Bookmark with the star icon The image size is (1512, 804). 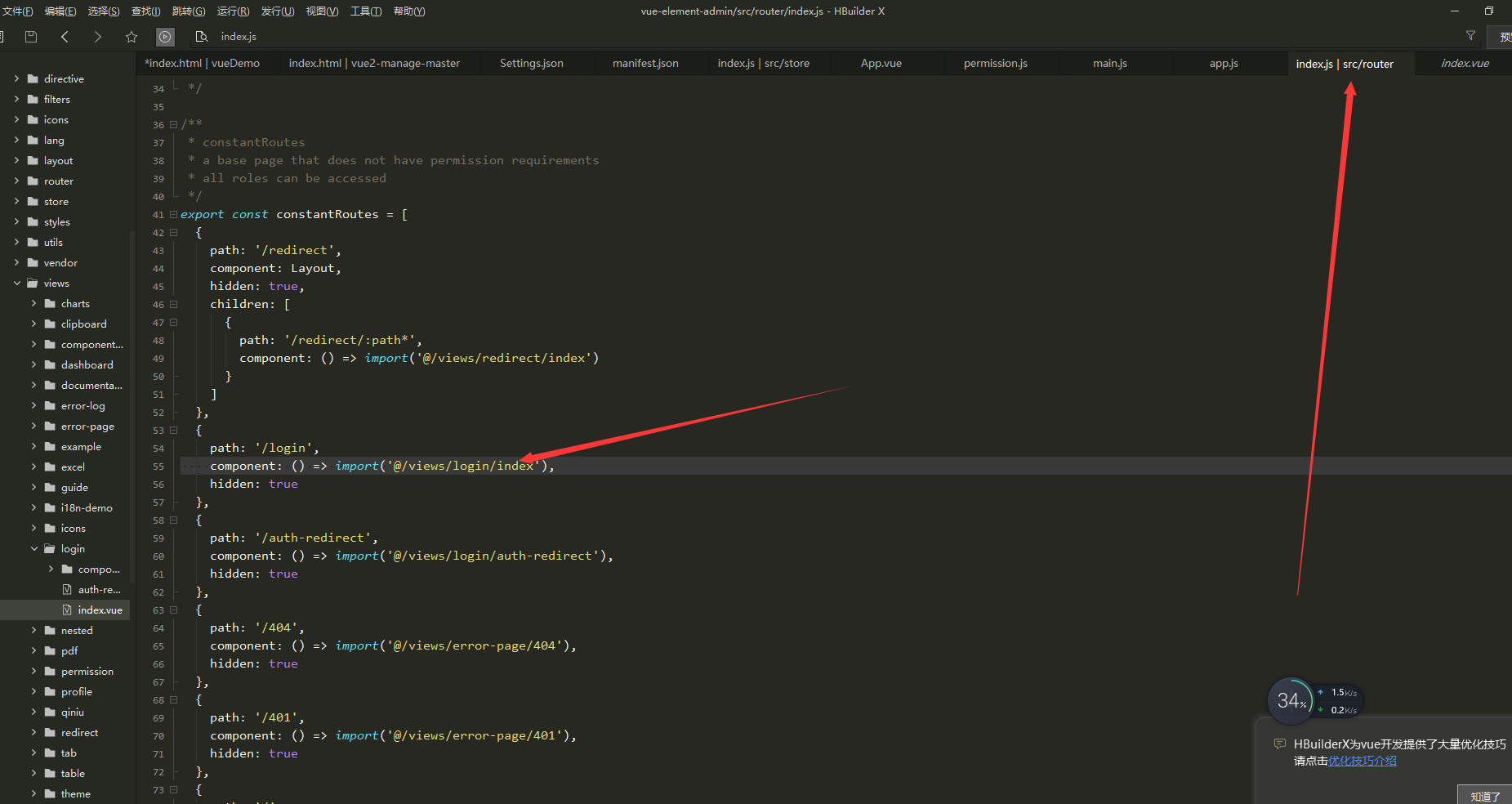coord(132,36)
